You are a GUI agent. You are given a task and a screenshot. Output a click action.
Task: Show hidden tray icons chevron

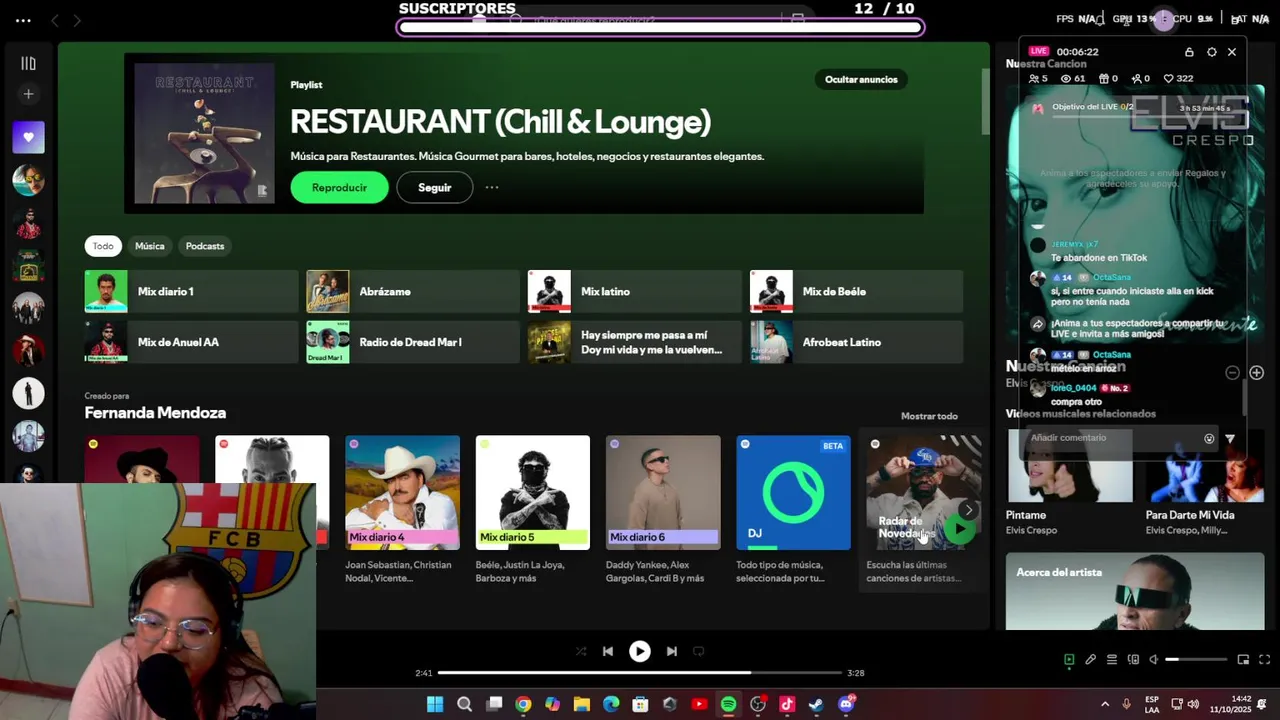pyautogui.click(x=1105, y=704)
